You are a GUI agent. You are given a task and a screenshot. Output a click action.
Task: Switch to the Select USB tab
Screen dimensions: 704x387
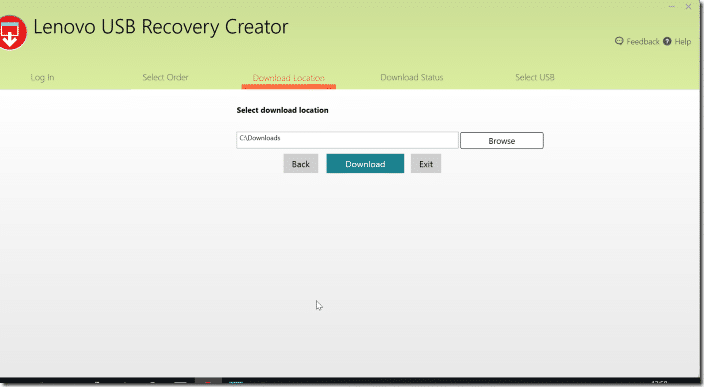click(535, 77)
